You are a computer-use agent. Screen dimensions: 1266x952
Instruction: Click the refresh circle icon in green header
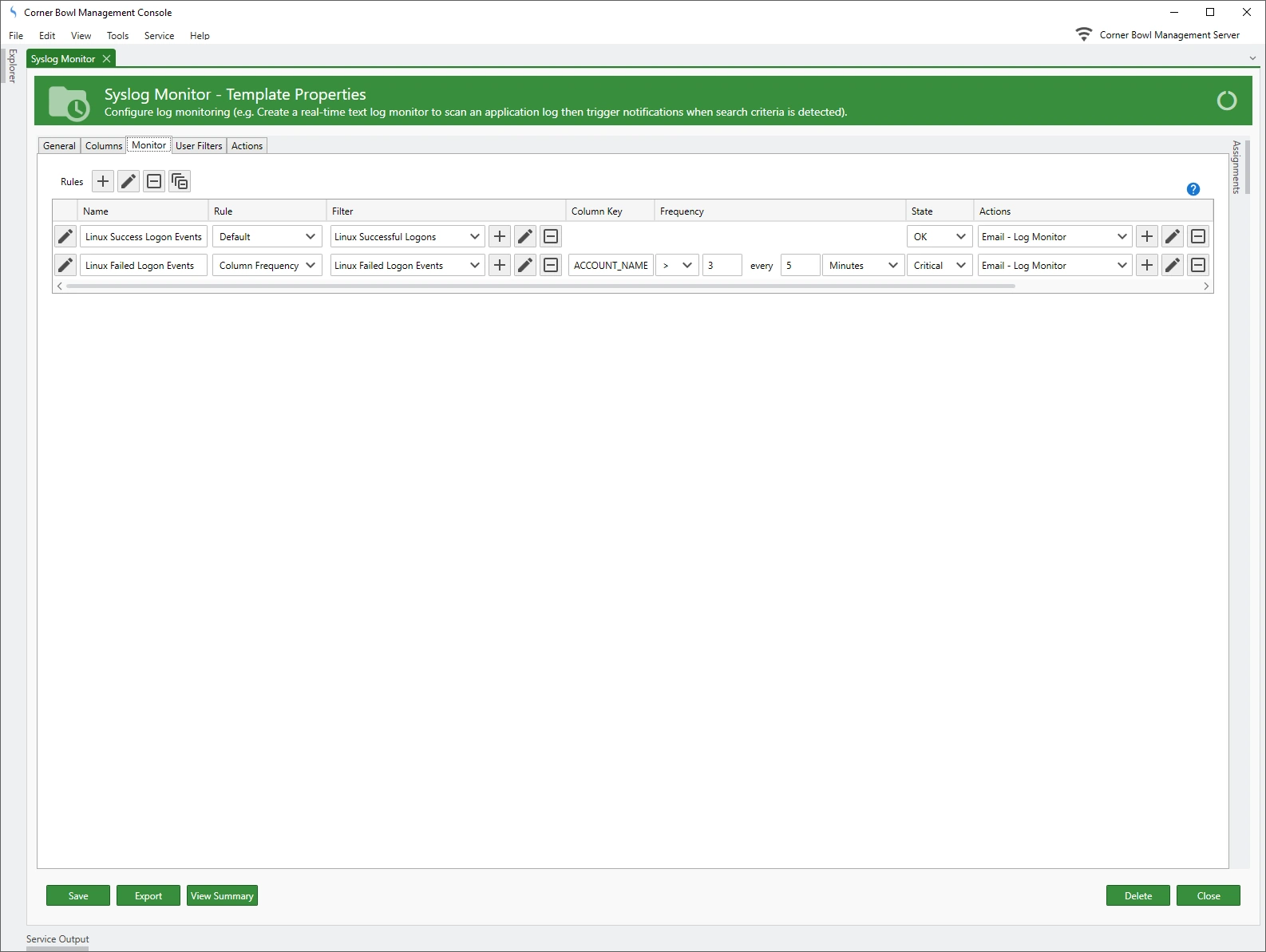click(x=1226, y=101)
